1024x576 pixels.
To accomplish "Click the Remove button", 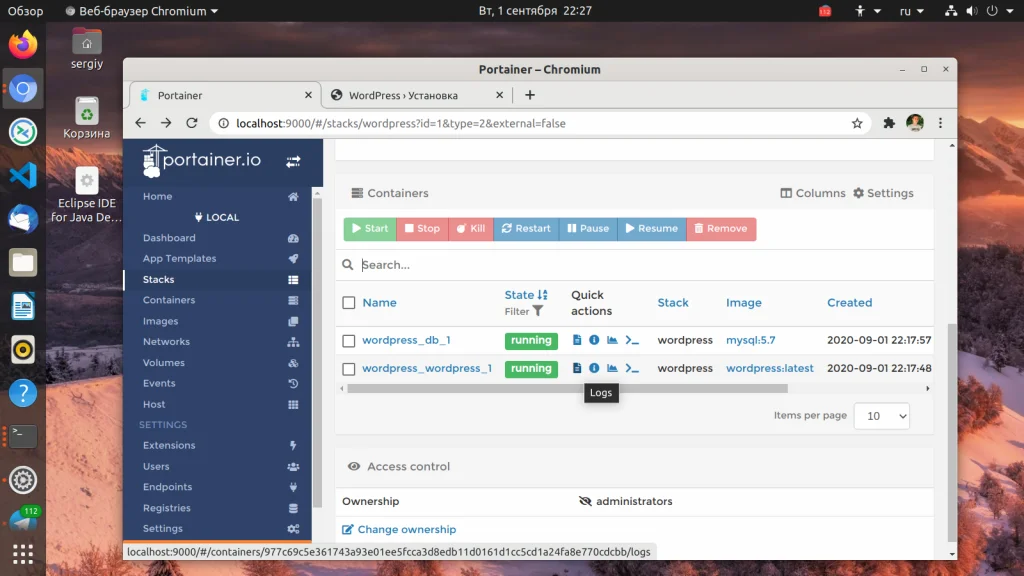I will (x=721, y=229).
